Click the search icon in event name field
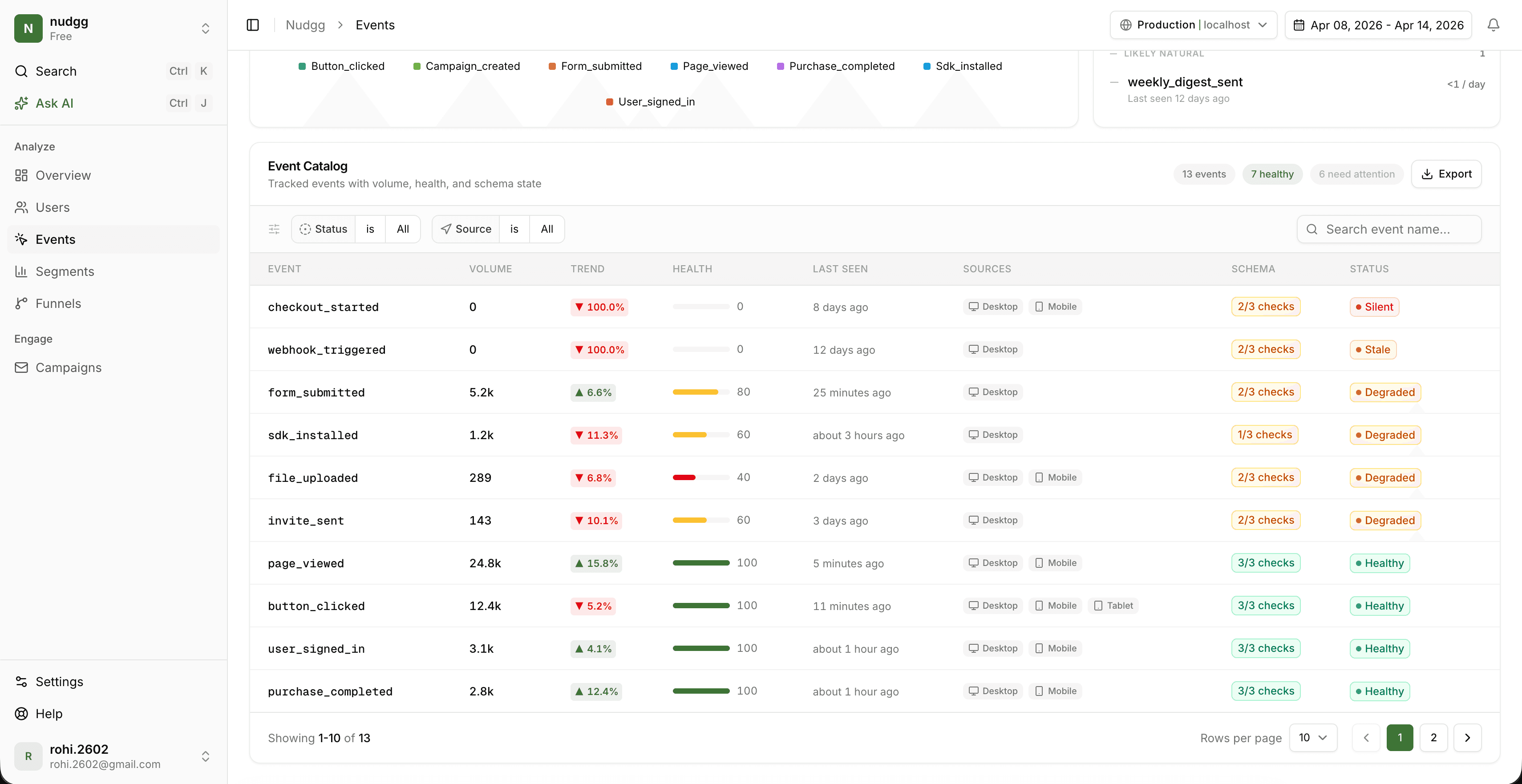The image size is (1522, 784). point(1312,229)
